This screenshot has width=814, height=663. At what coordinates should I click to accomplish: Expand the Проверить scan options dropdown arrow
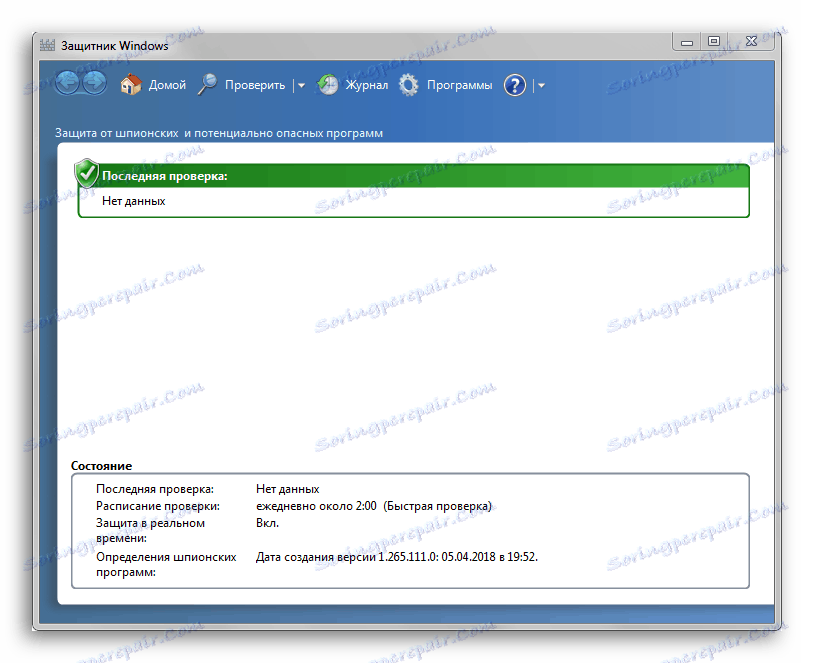(301, 86)
